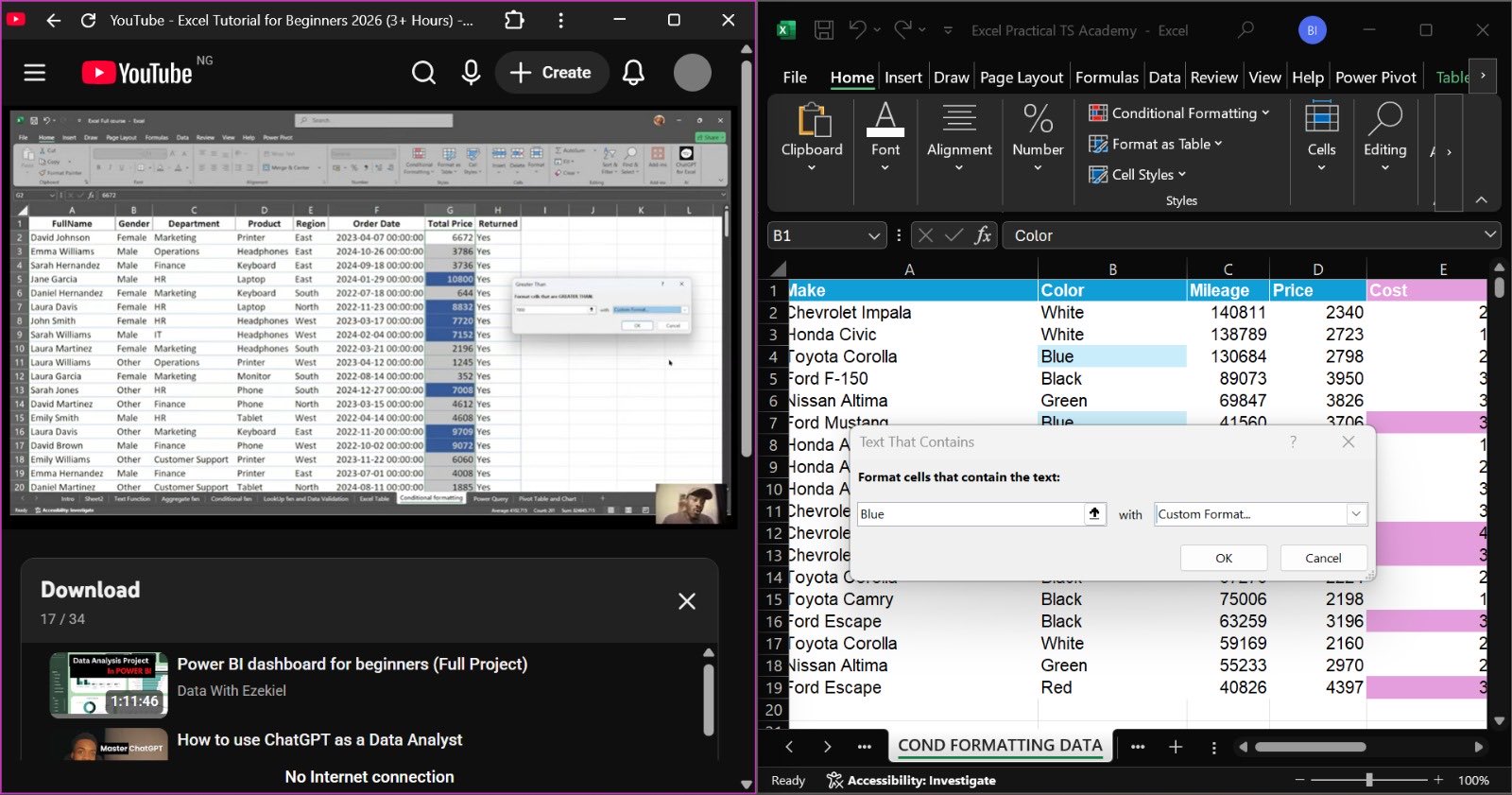Open the YouTube hamburger guide menu
The height and width of the screenshot is (795, 1512).
coord(35,73)
